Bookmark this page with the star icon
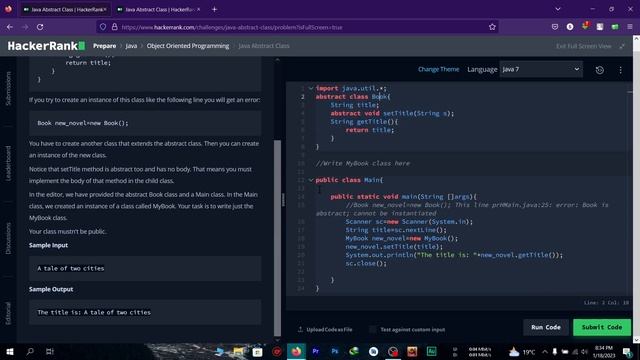This screenshot has height=360, width=640. point(492,27)
